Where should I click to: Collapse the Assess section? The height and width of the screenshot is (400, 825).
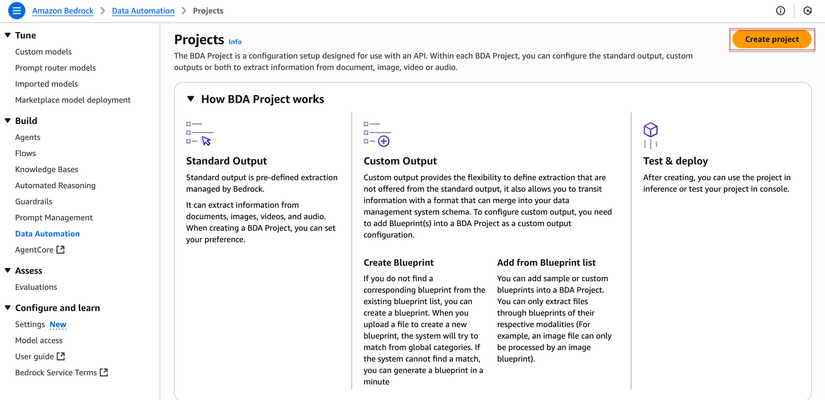coord(7,271)
